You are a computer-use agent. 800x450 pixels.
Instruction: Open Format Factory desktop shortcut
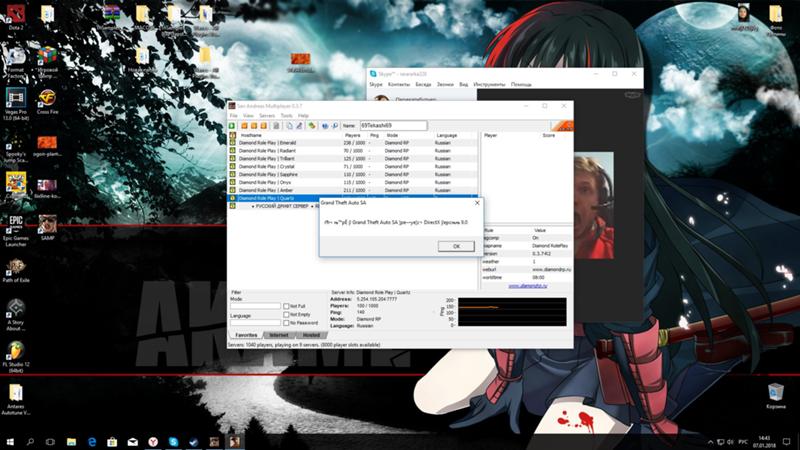click(16, 62)
